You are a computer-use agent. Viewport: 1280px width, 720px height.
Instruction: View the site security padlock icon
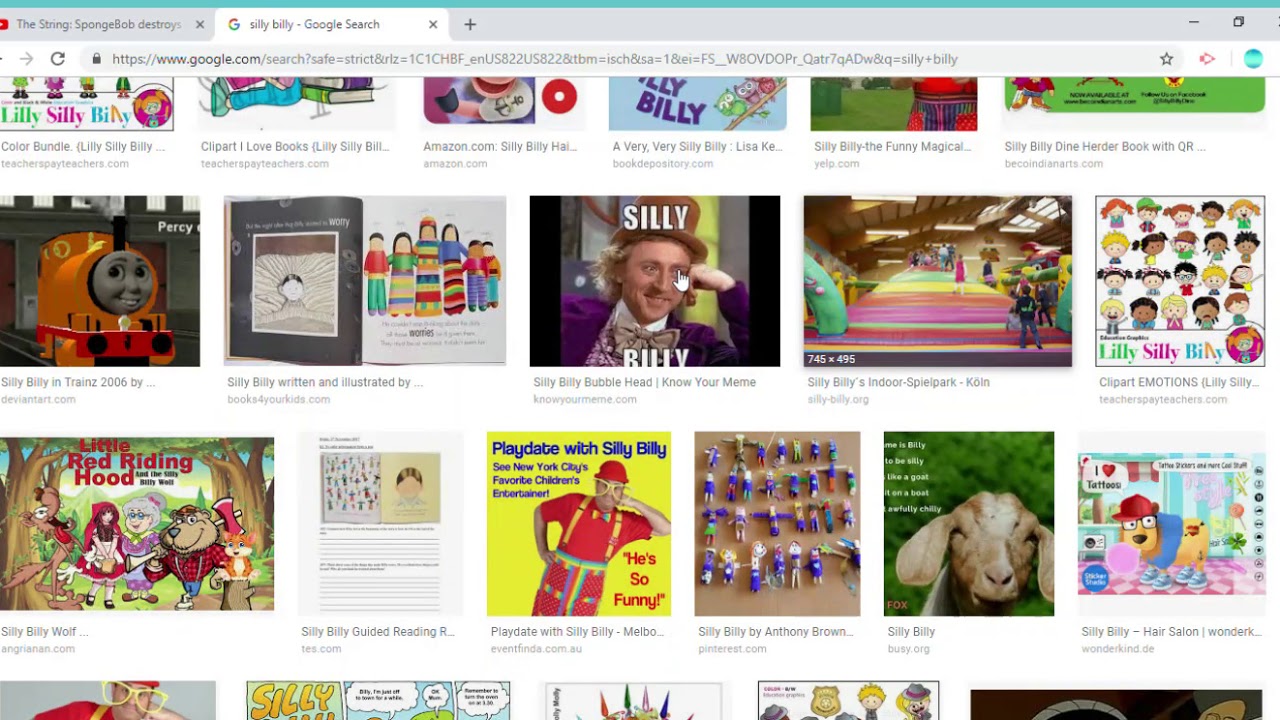point(96,59)
